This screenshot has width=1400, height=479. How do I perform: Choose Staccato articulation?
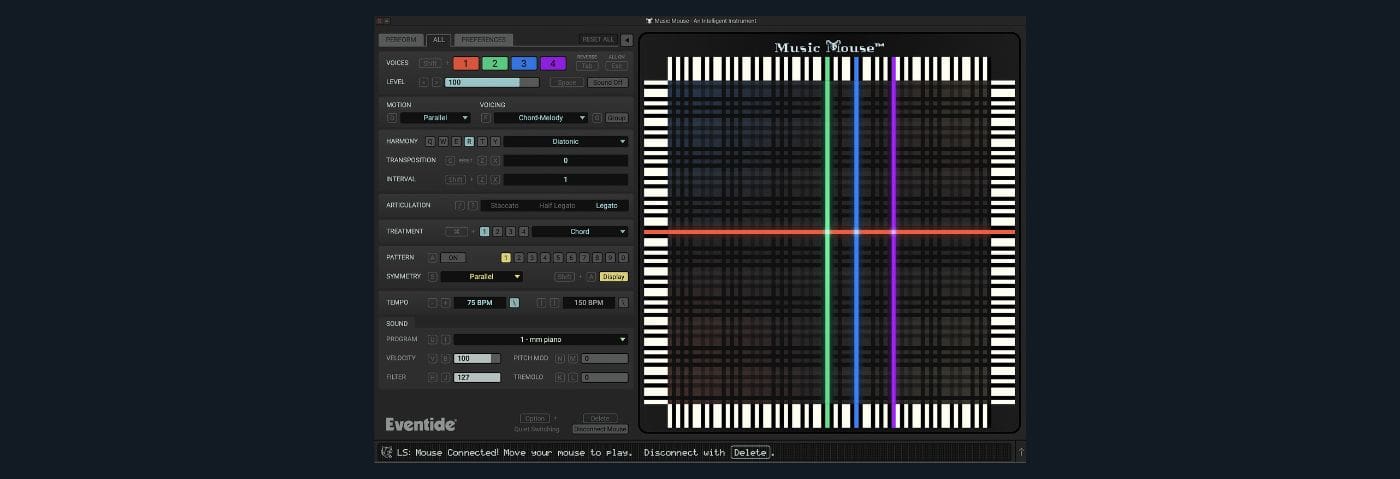pos(505,206)
